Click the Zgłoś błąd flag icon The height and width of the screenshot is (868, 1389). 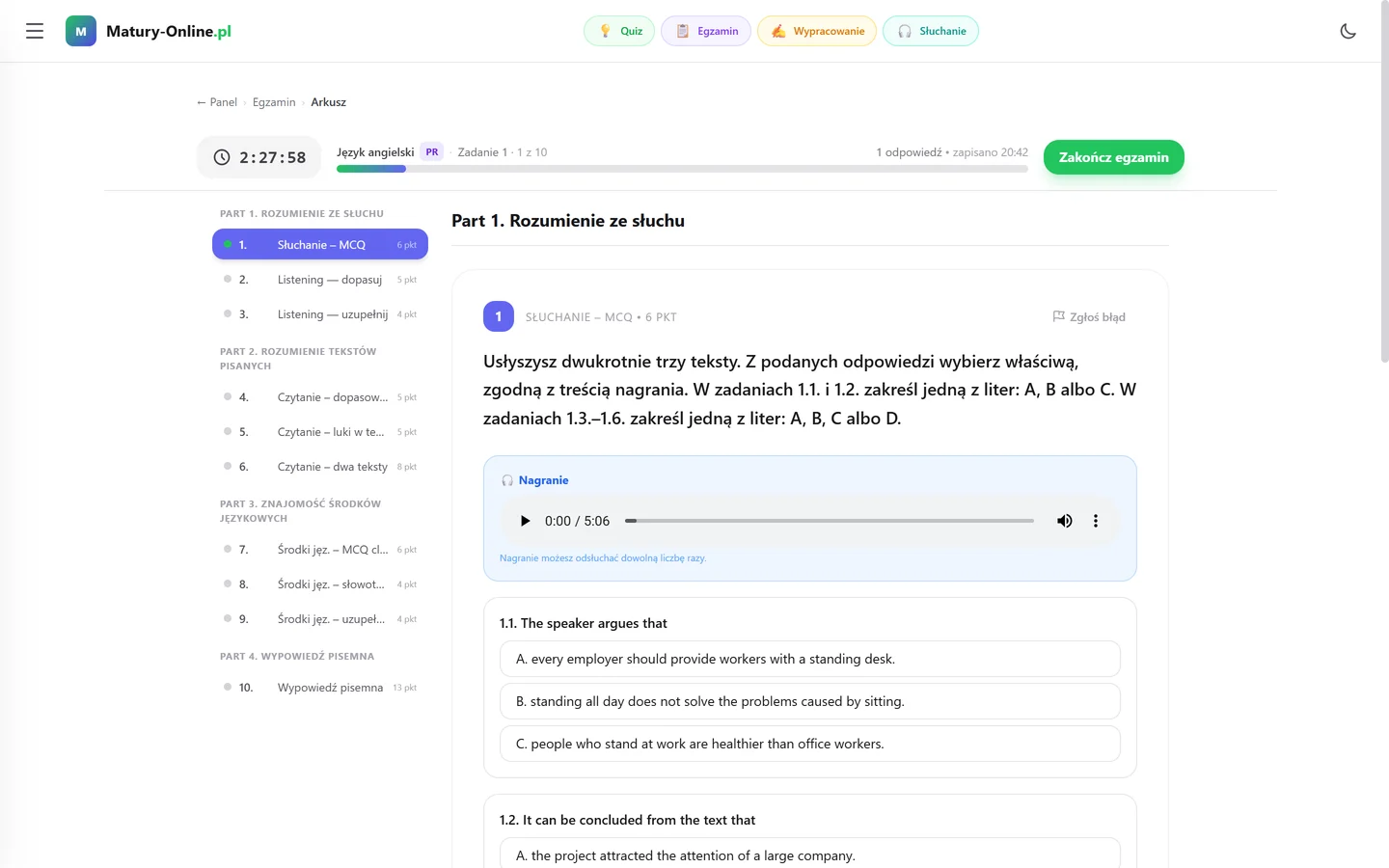tap(1058, 316)
